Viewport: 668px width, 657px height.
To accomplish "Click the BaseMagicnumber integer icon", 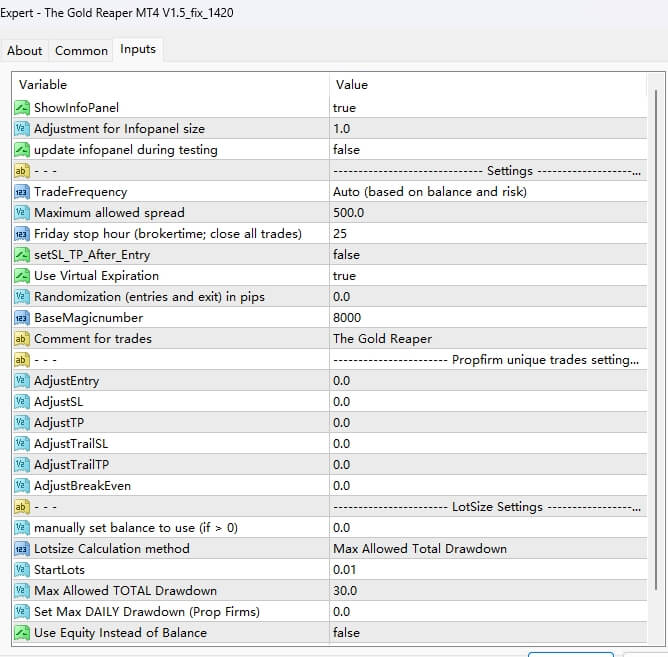I will click(22, 318).
